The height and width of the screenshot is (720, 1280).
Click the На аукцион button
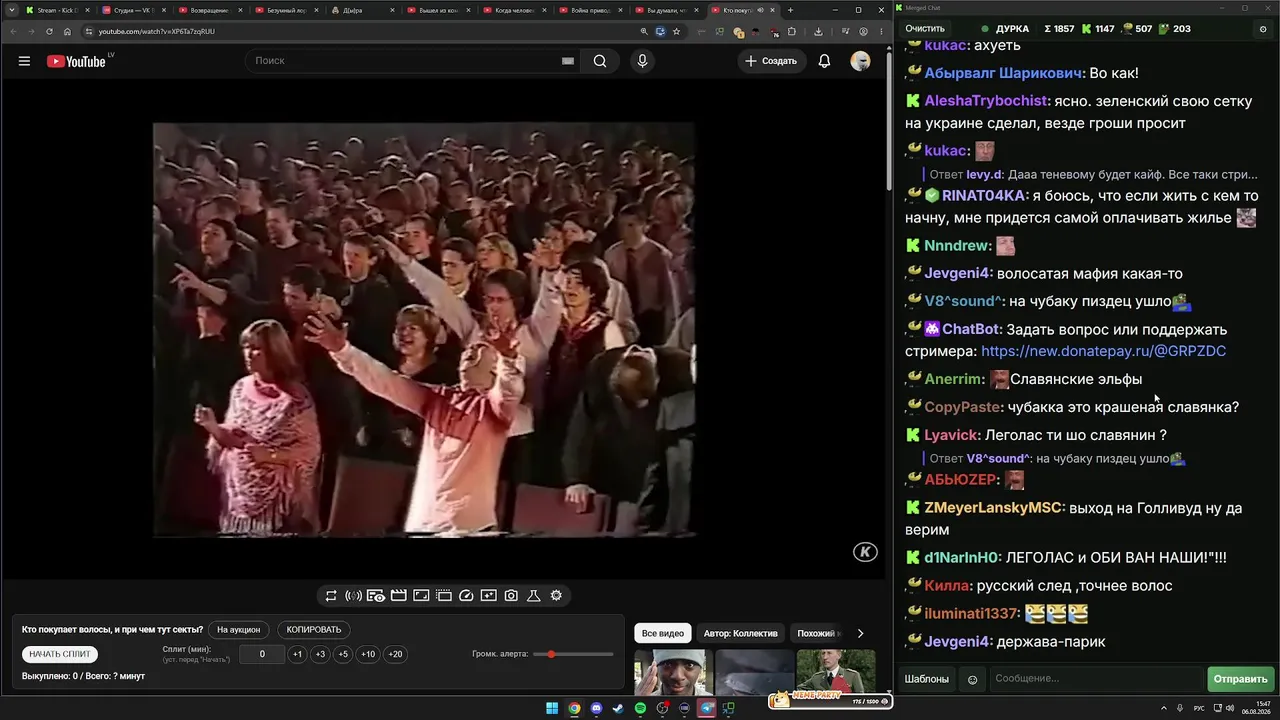point(238,630)
